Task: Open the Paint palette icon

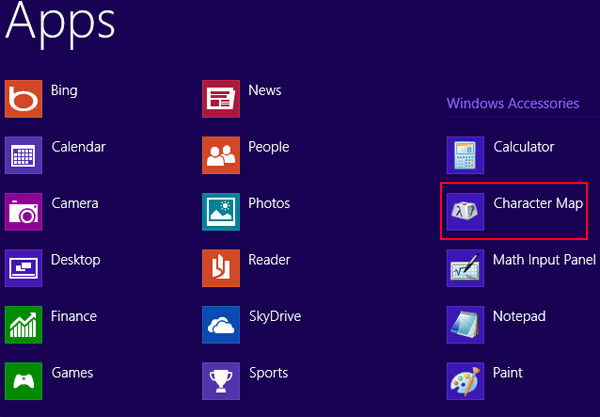Action: point(465,381)
